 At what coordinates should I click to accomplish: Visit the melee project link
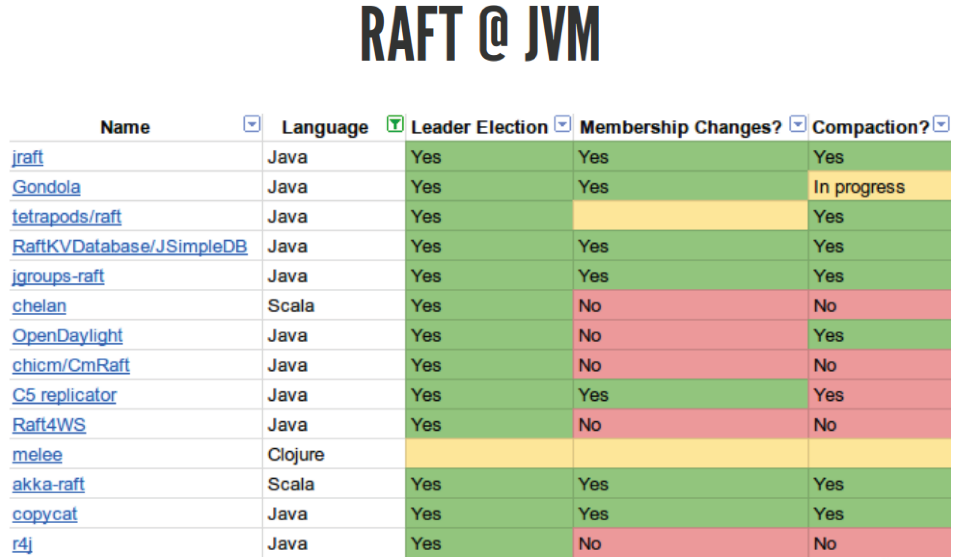[x=37, y=455]
